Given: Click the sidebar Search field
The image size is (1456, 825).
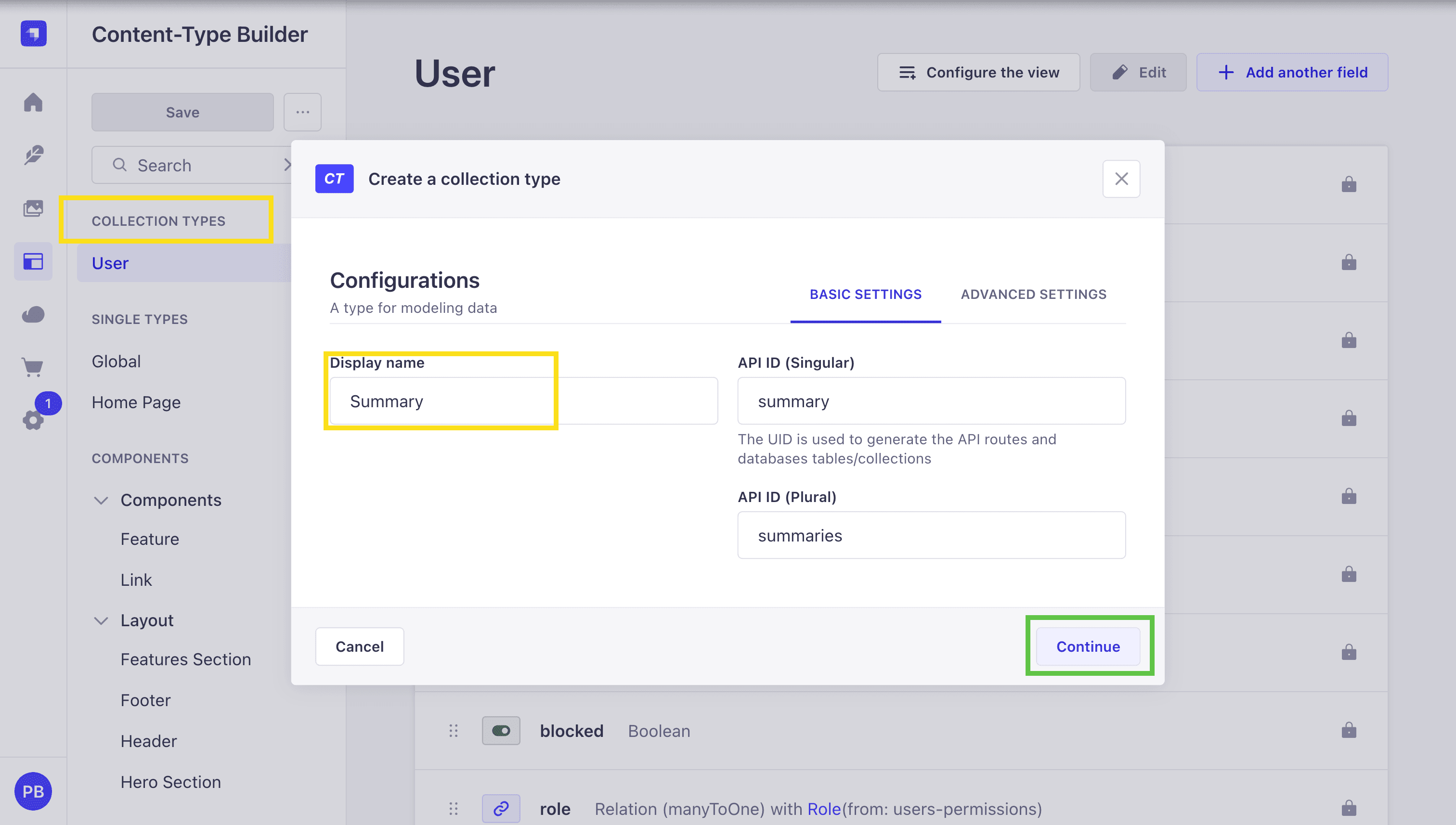Looking at the screenshot, I should (x=192, y=165).
